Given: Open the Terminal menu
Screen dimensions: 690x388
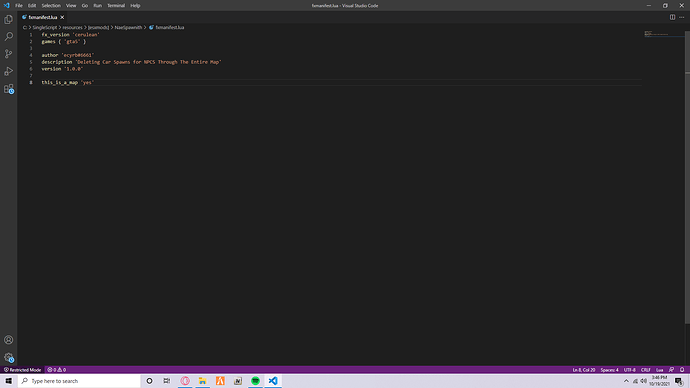Looking at the screenshot, I should 116,6.
